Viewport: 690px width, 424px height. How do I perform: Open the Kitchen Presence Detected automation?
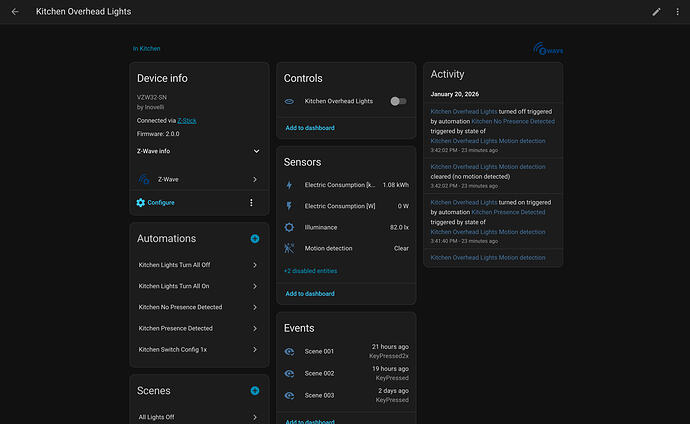click(199, 328)
